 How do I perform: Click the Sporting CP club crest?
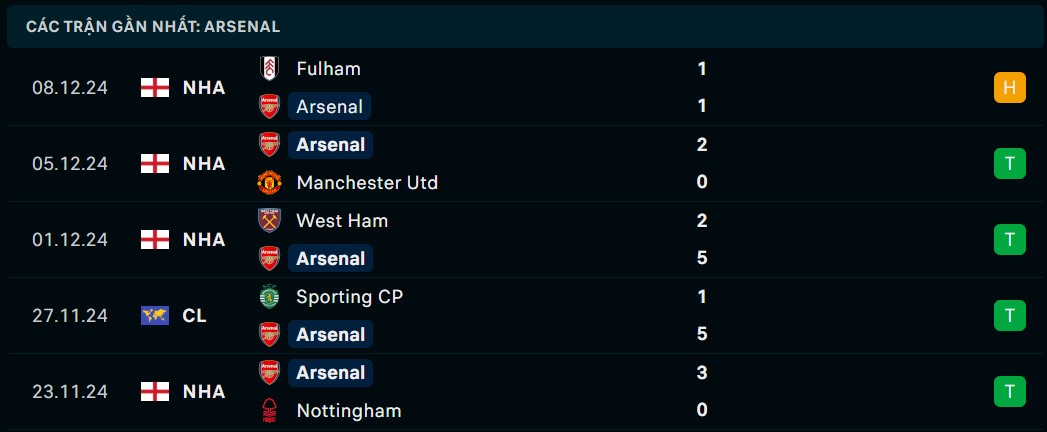pos(269,297)
